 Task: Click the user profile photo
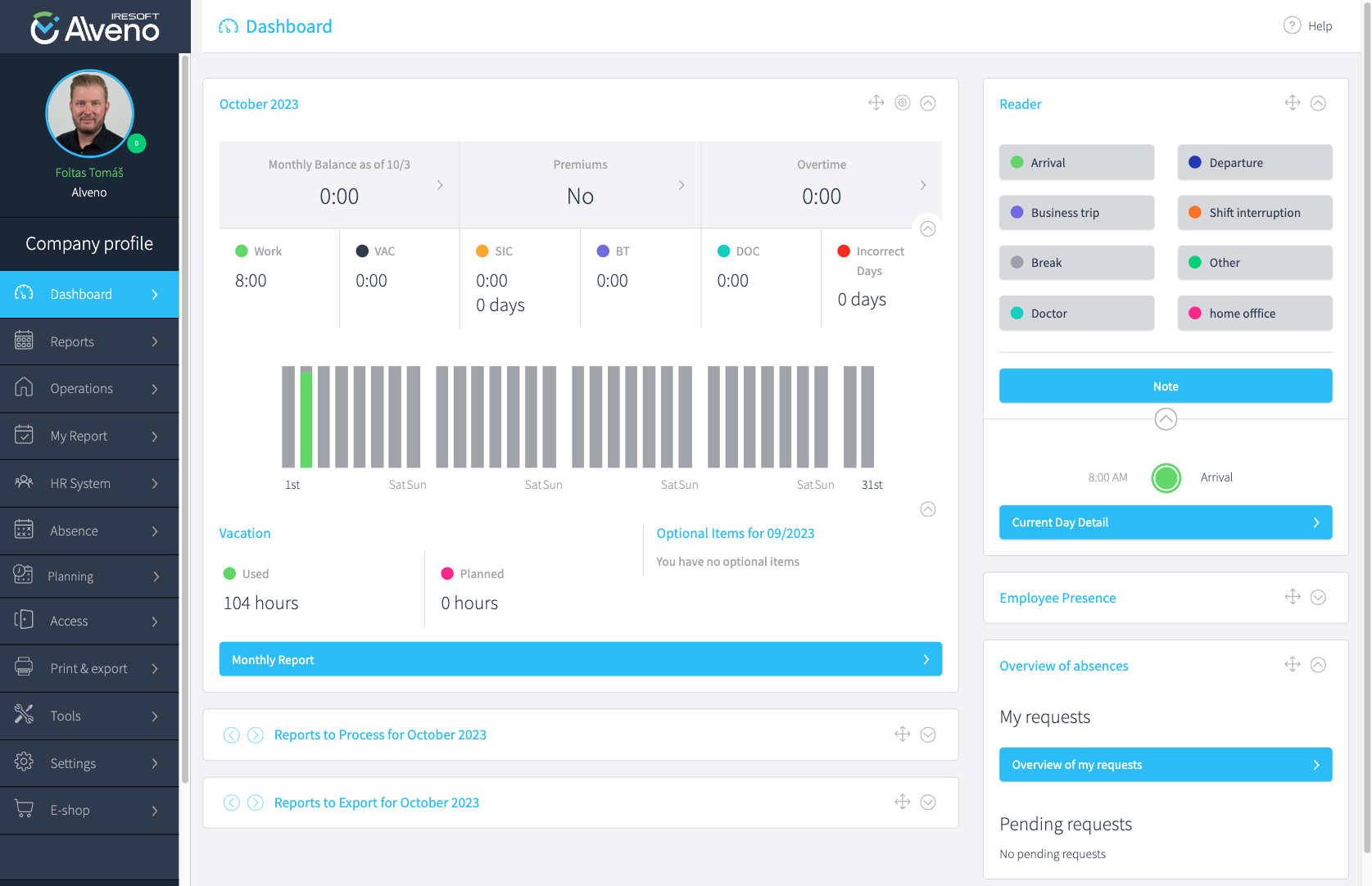tap(89, 114)
